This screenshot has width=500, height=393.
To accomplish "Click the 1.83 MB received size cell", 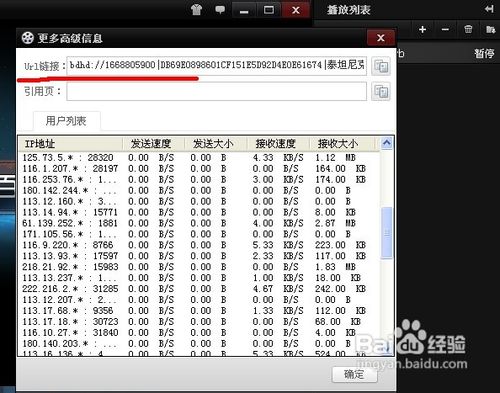I will pyautogui.click(x=335, y=267).
